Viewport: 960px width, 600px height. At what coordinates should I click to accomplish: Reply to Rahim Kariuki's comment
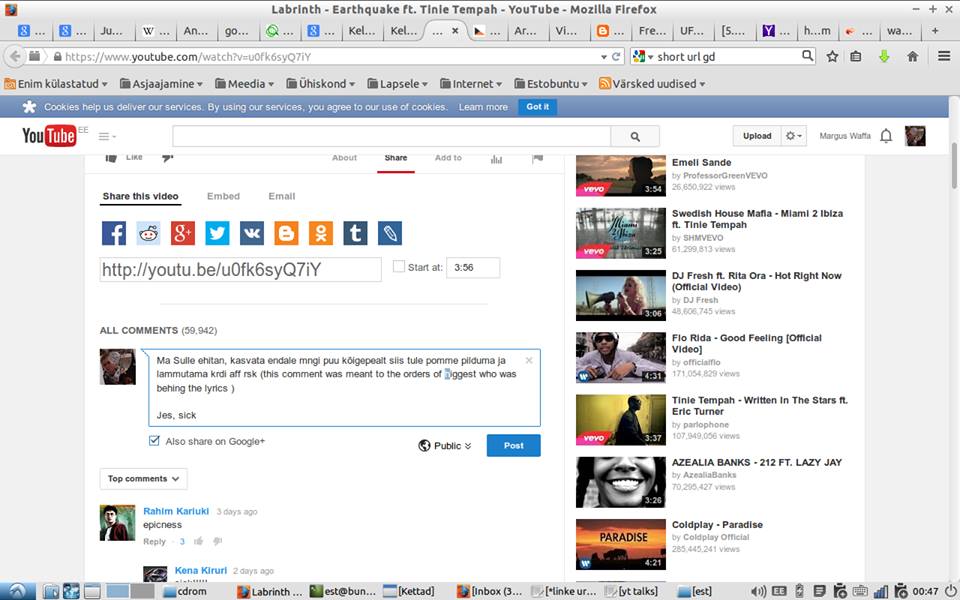pyautogui.click(x=154, y=541)
